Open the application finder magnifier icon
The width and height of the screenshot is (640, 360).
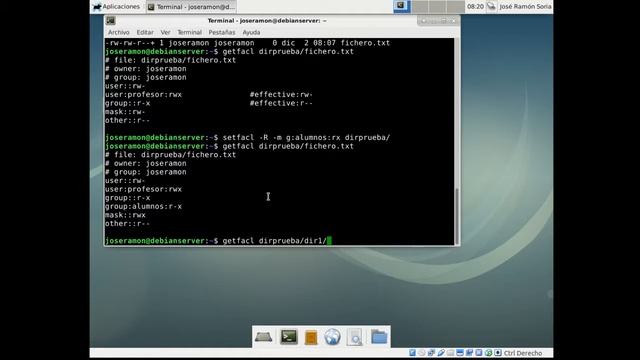coord(355,338)
